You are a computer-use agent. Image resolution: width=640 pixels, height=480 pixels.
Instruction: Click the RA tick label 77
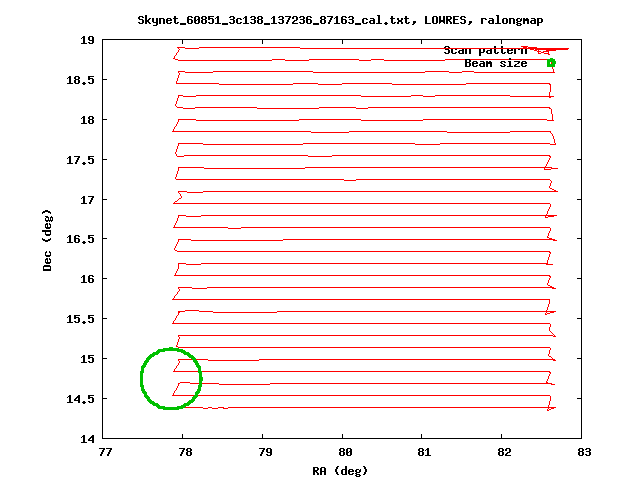pyautogui.click(x=105, y=452)
